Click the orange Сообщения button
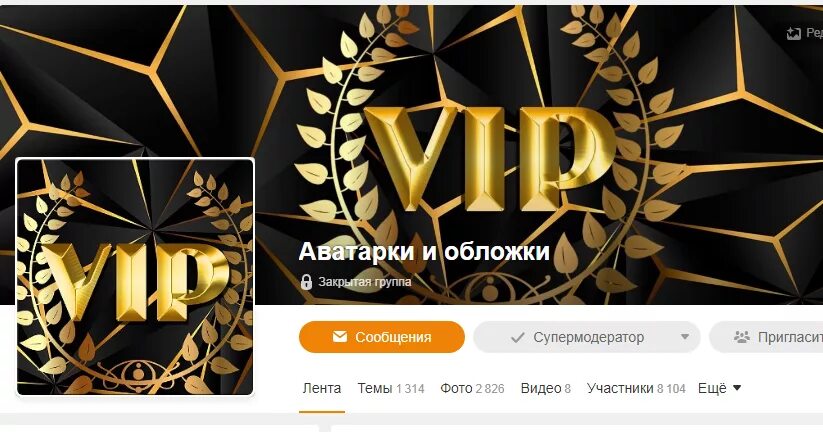This screenshot has height=432, width=823. pos(382,337)
